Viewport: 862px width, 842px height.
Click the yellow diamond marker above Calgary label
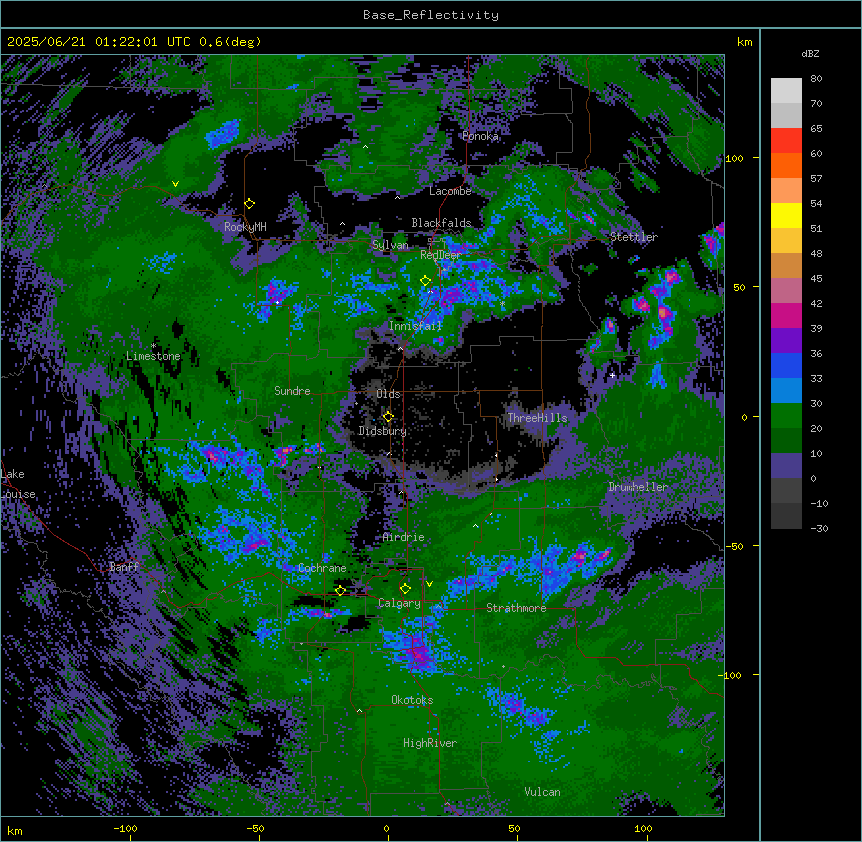(405, 589)
